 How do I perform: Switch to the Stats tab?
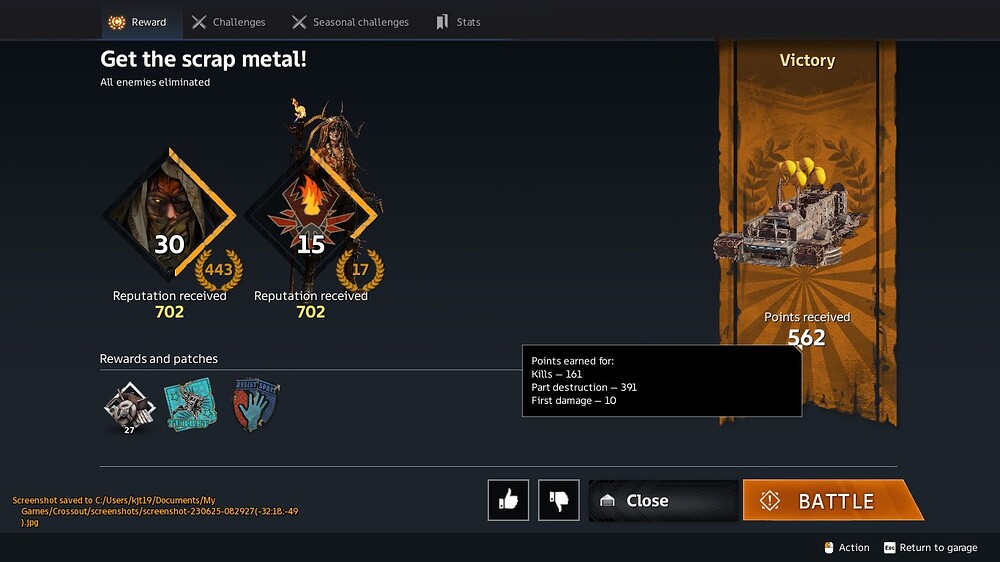pyautogui.click(x=458, y=22)
